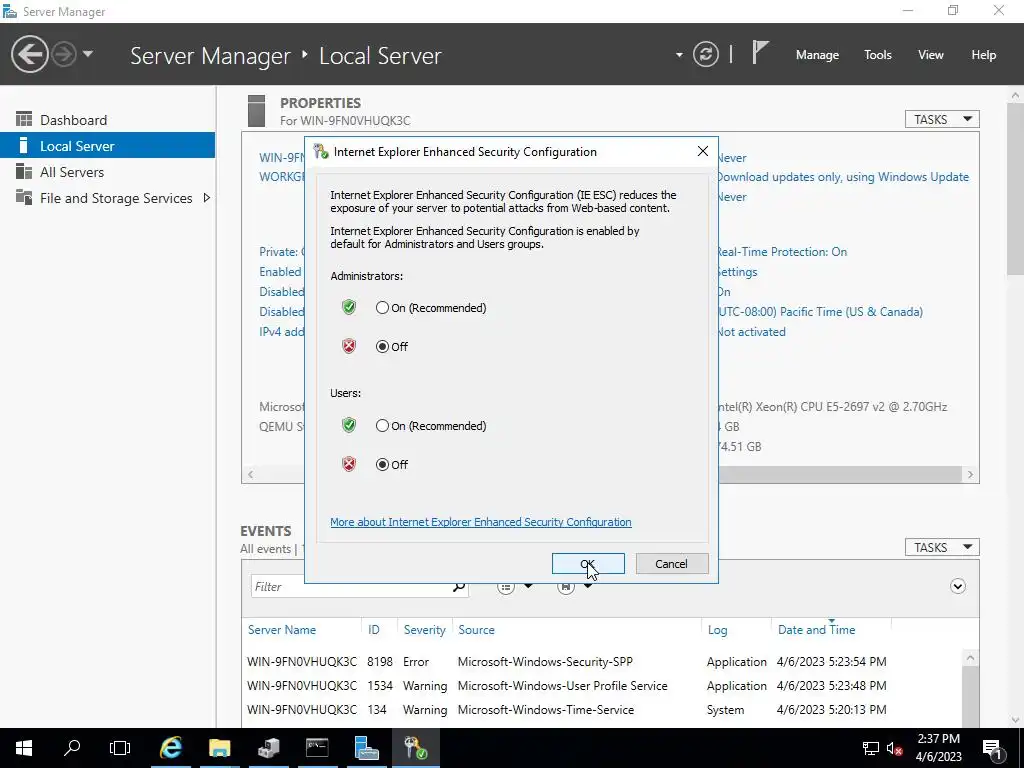This screenshot has width=1024, height=768.
Task: Click red shield icon under Users
Action: pyautogui.click(x=349, y=464)
